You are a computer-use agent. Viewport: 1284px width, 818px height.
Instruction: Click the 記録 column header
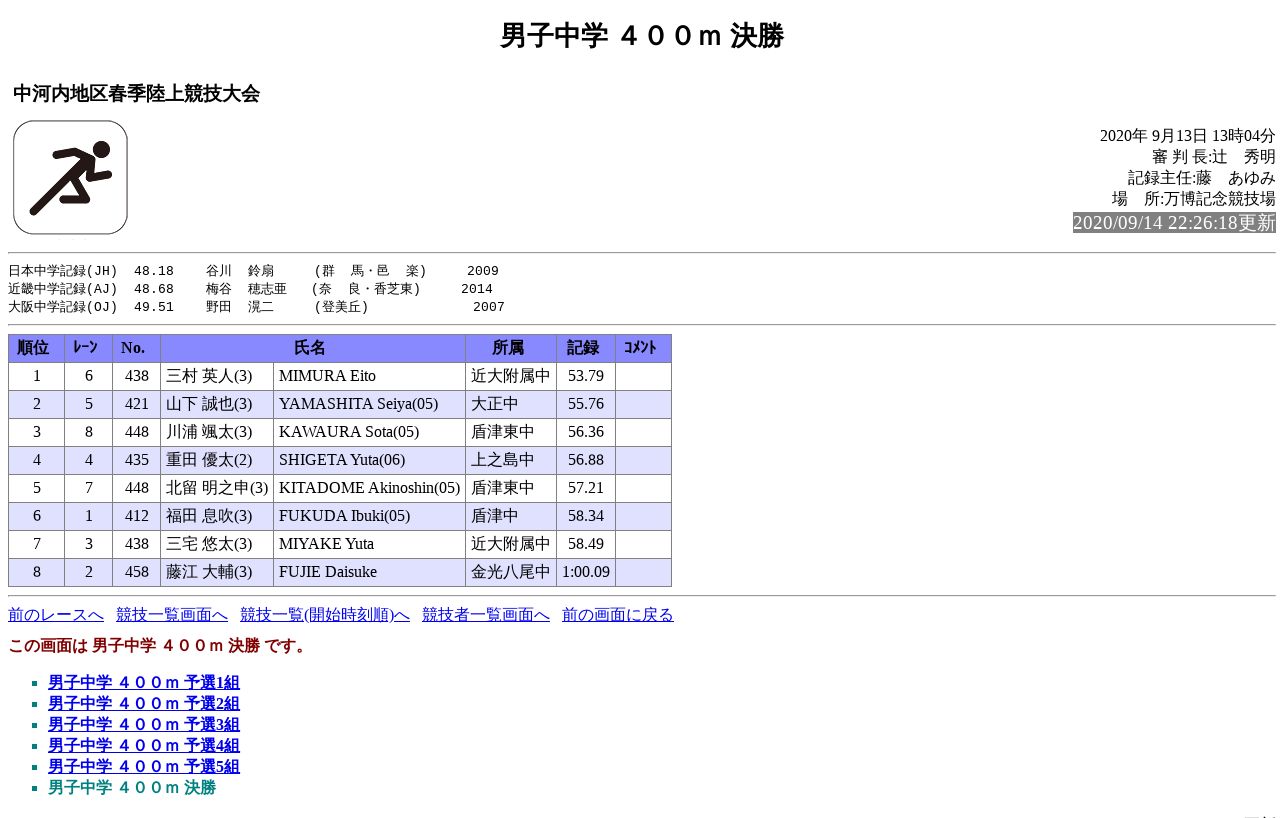pyautogui.click(x=586, y=348)
